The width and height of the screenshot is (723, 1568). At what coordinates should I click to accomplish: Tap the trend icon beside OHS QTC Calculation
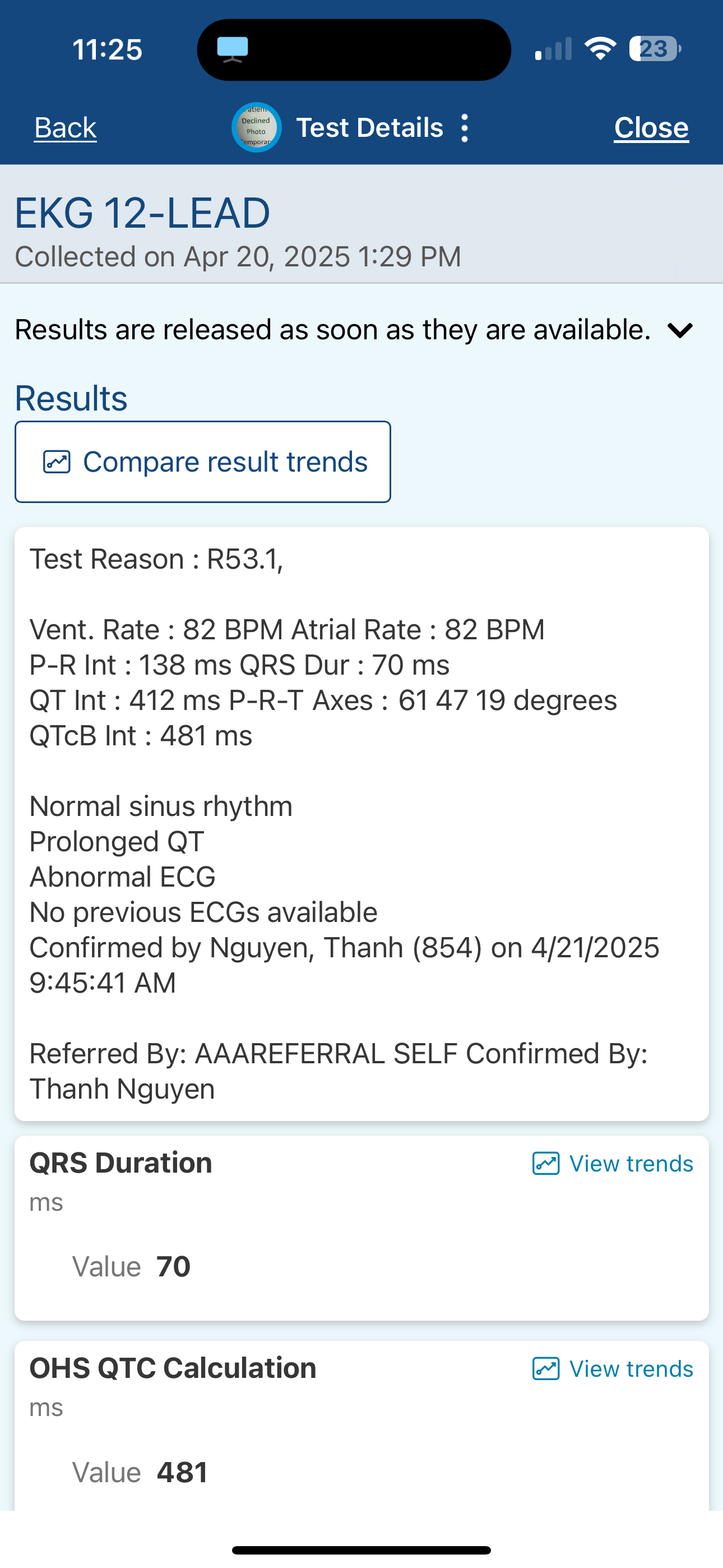pyautogui.click(x=546, y=1369)
